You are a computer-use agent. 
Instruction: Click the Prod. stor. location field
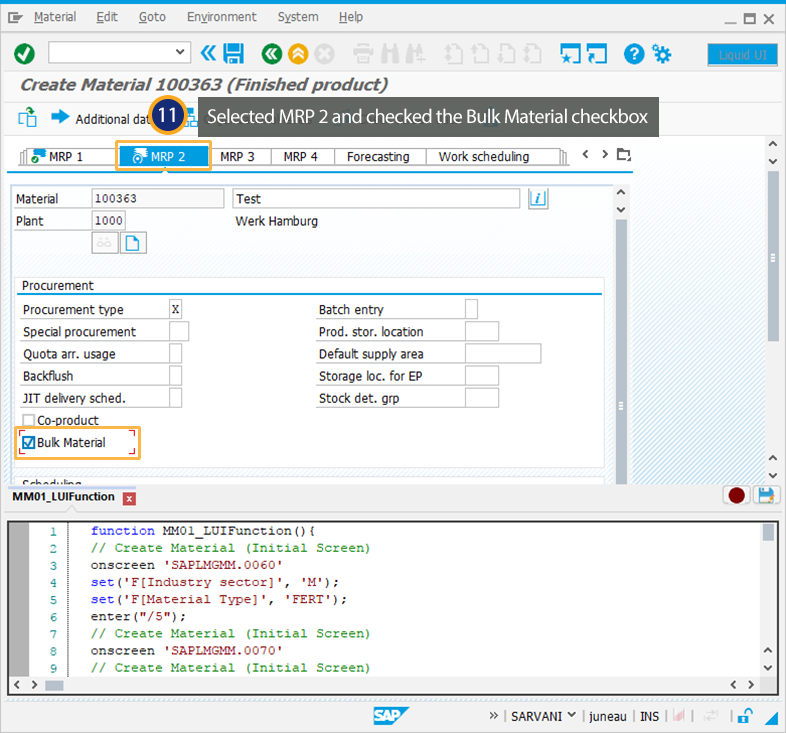482,331
